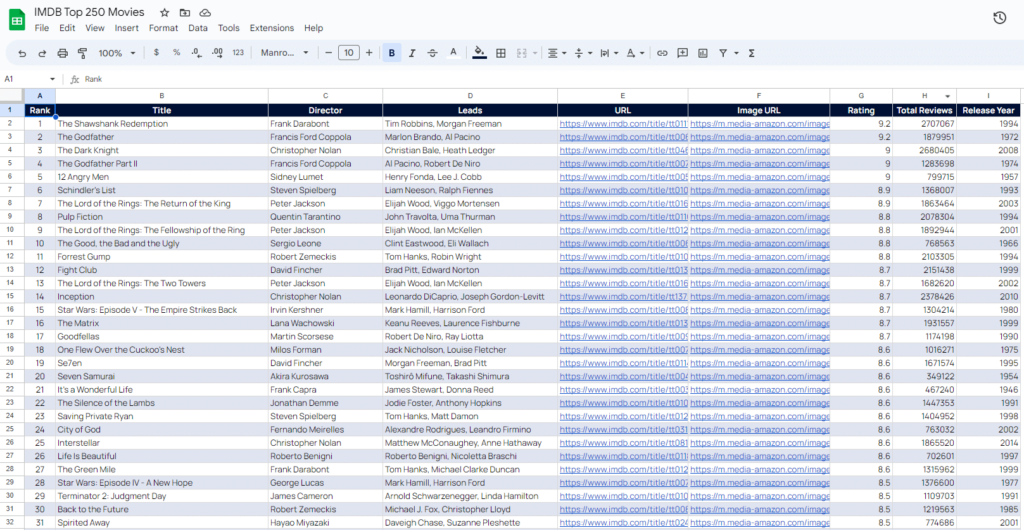Open the fill color bucket
Image resolution: width=1024 pixels, height=530 pixels.
coord(479,53)
